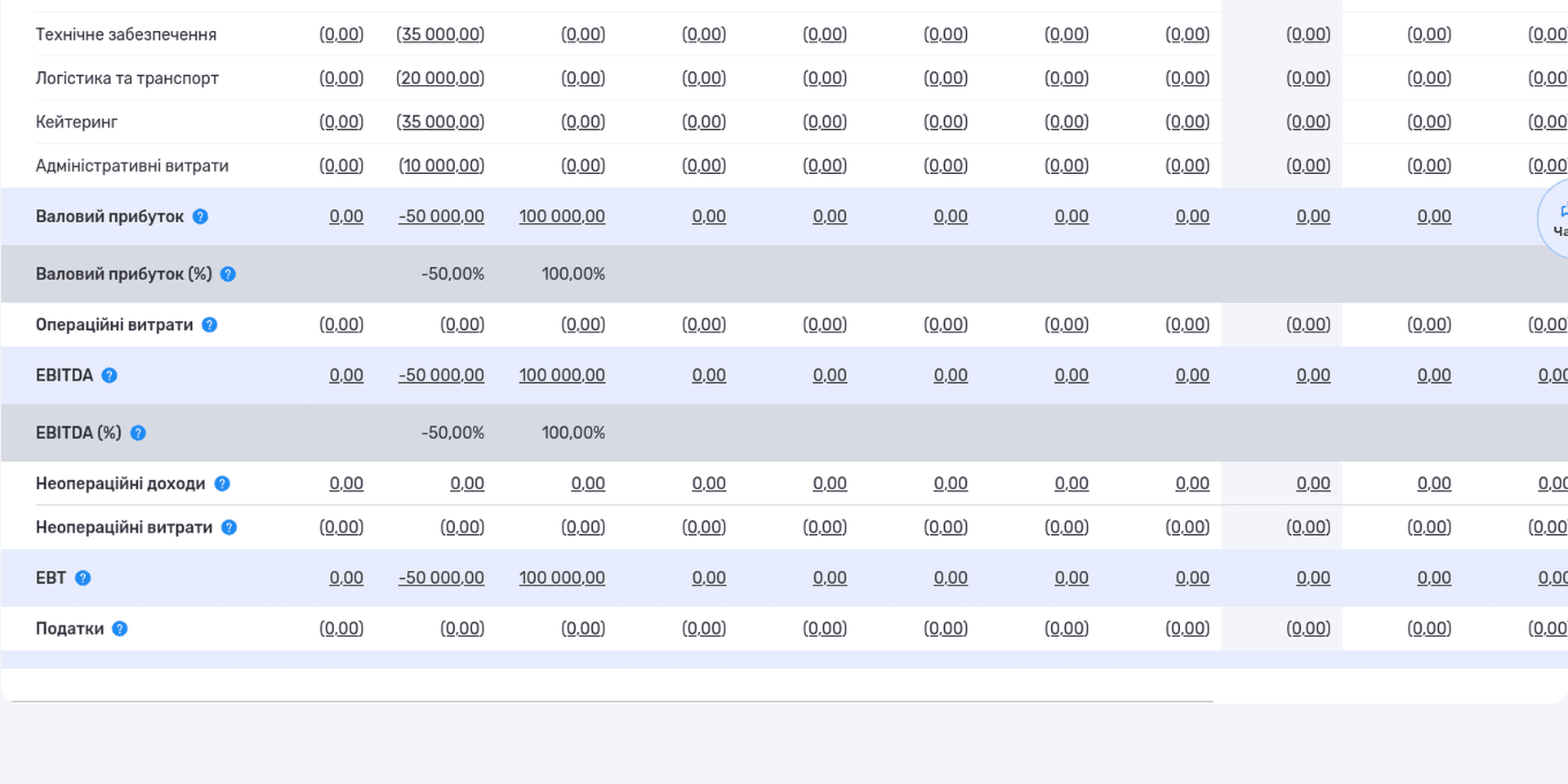Click EBITDA value 100 000,00
1568x784 pixels.
pos(562,375)
